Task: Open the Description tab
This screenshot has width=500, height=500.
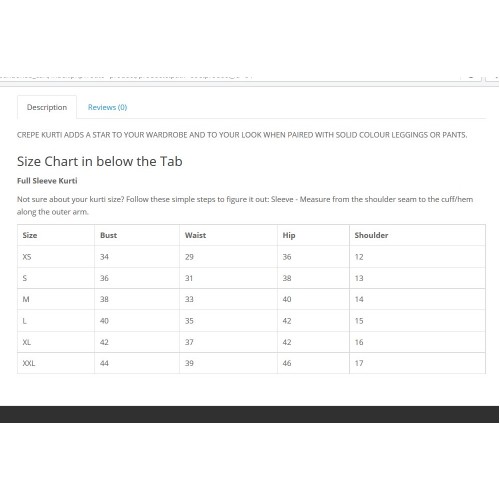Action: tap(47, 107)
